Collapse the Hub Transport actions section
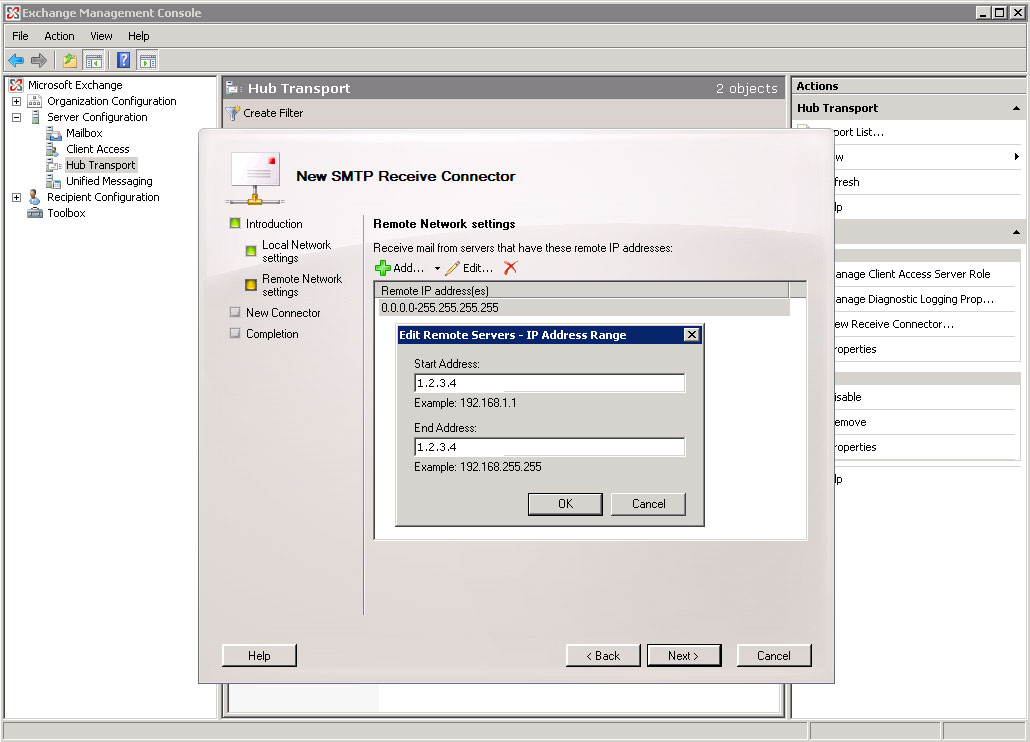This screenshot has width=1030, height=742. (1016, 108)
